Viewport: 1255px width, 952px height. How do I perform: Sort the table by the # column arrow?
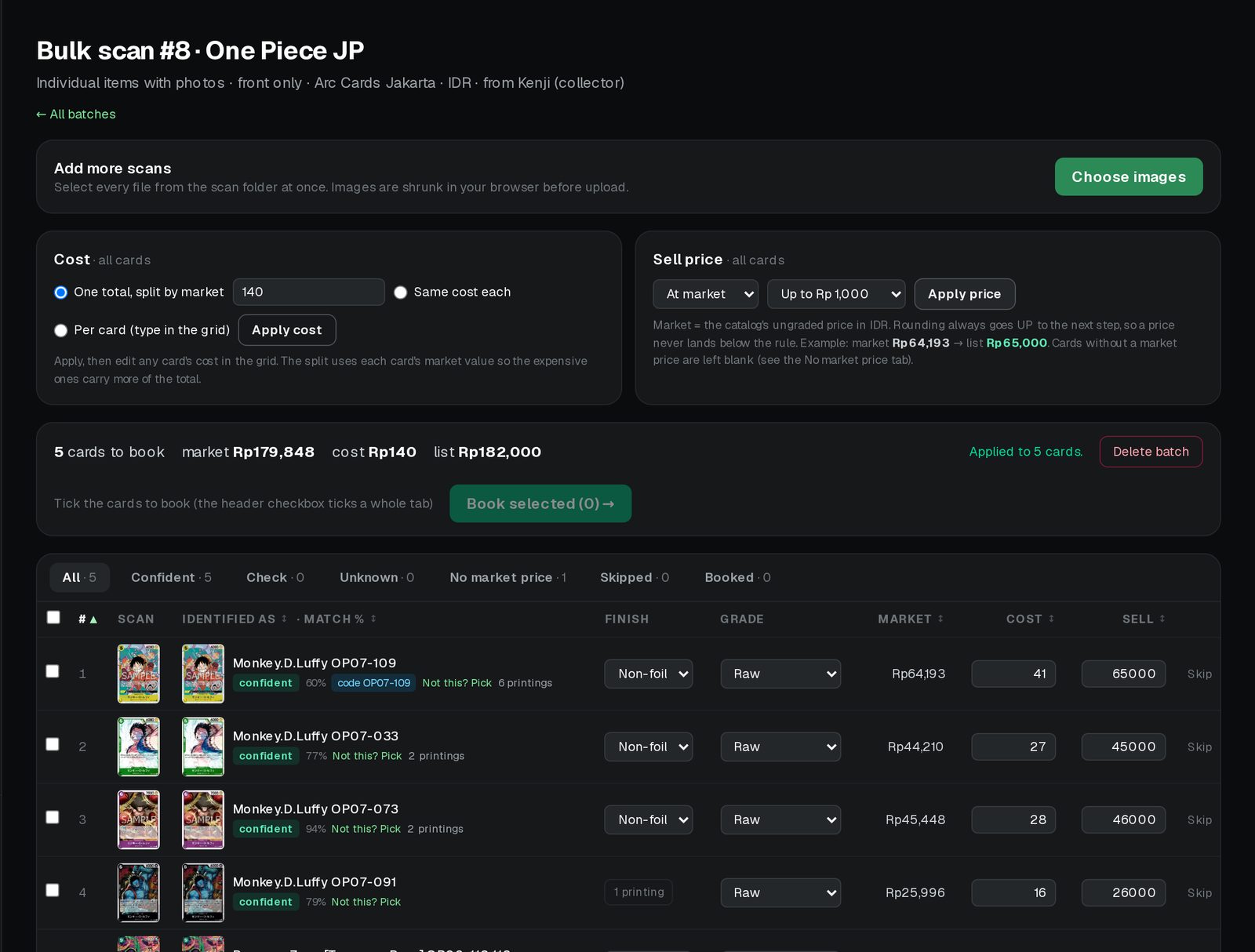pyautogui.click(x=93, y=620)
